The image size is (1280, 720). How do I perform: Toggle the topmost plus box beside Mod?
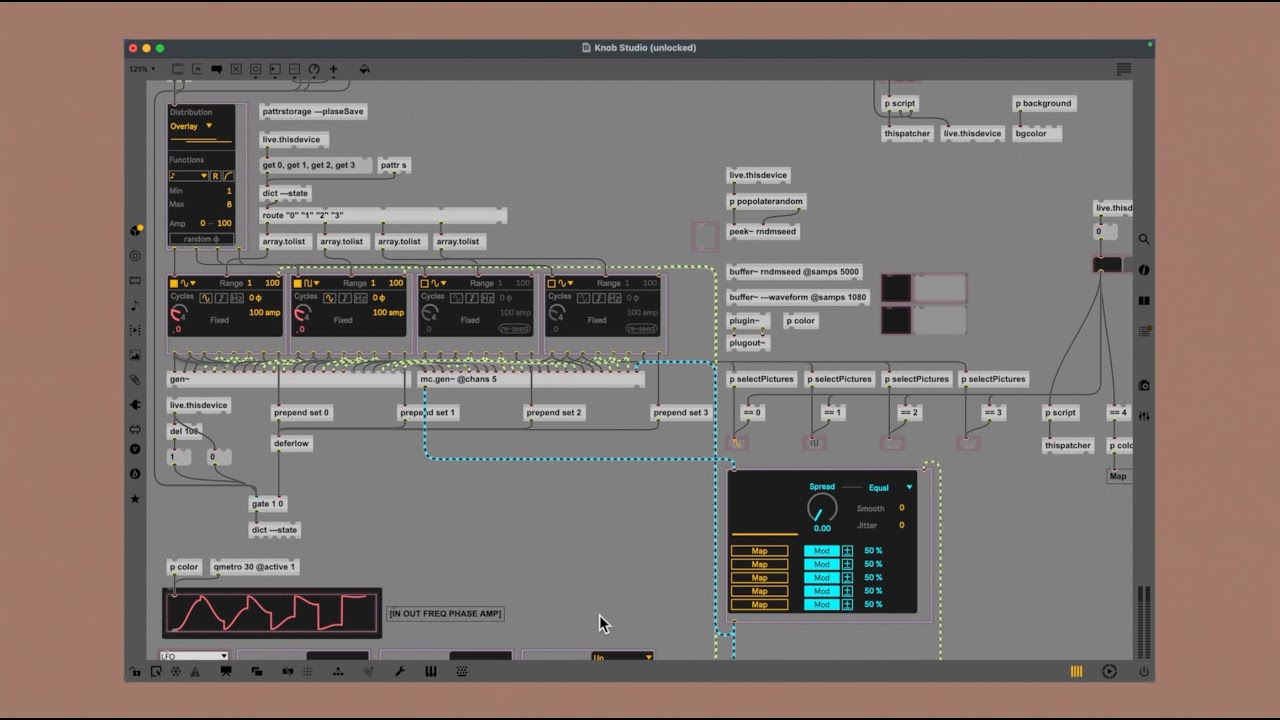847,551
